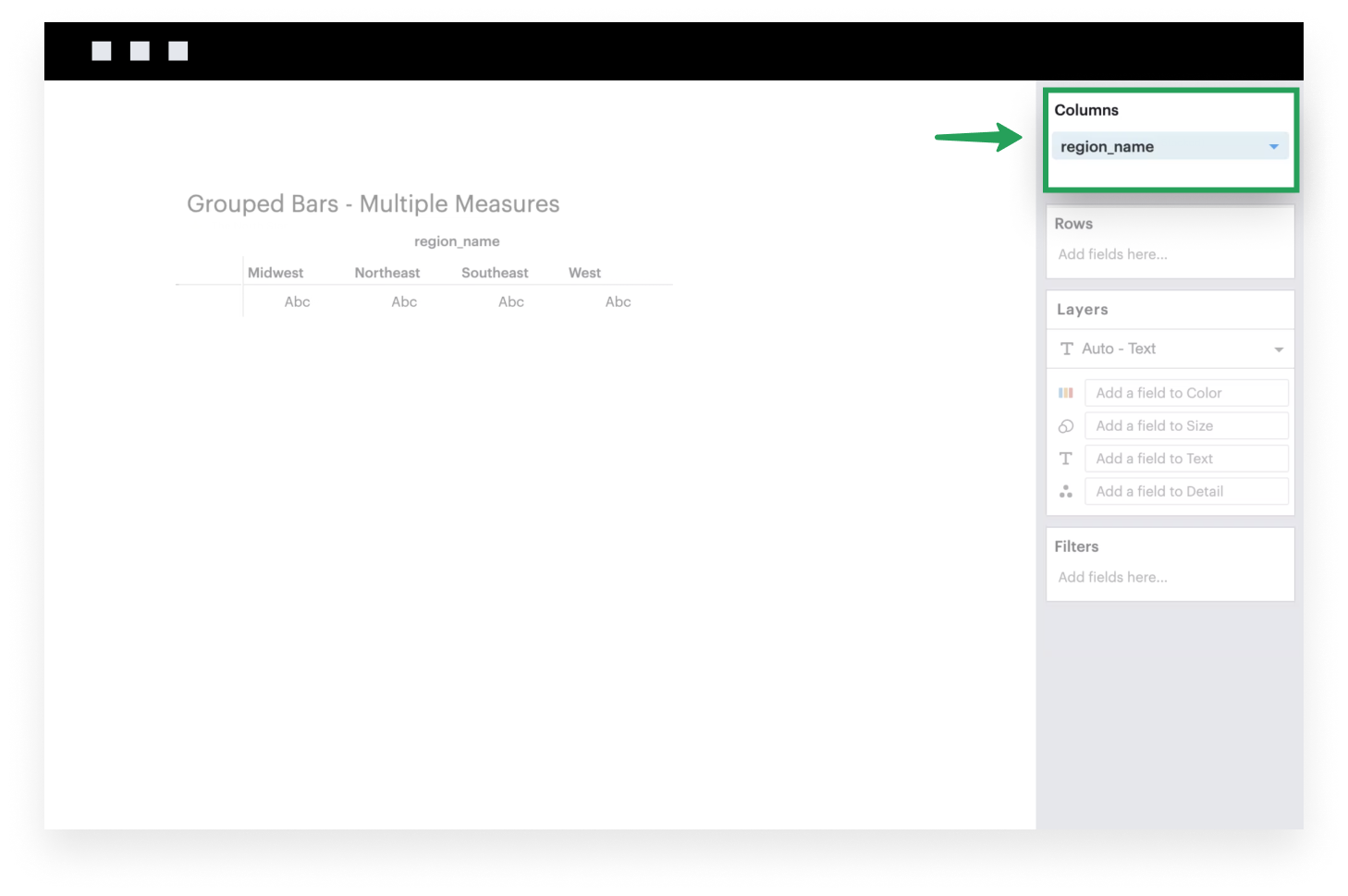
Task: Select the Midwest column header
Action: click(276, 272)
